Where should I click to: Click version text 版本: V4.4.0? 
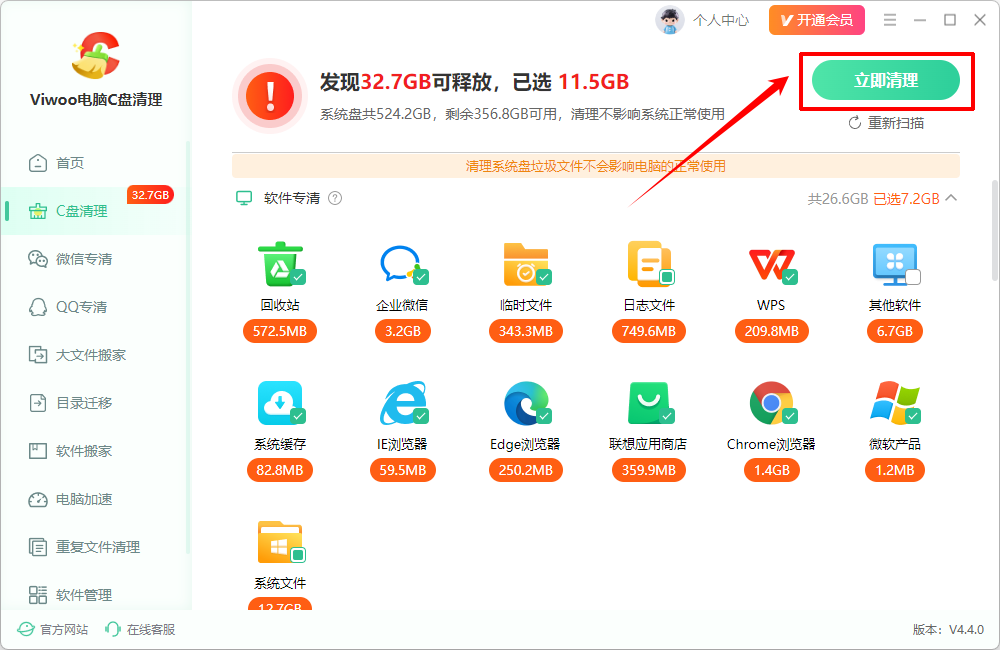(948, 630)
